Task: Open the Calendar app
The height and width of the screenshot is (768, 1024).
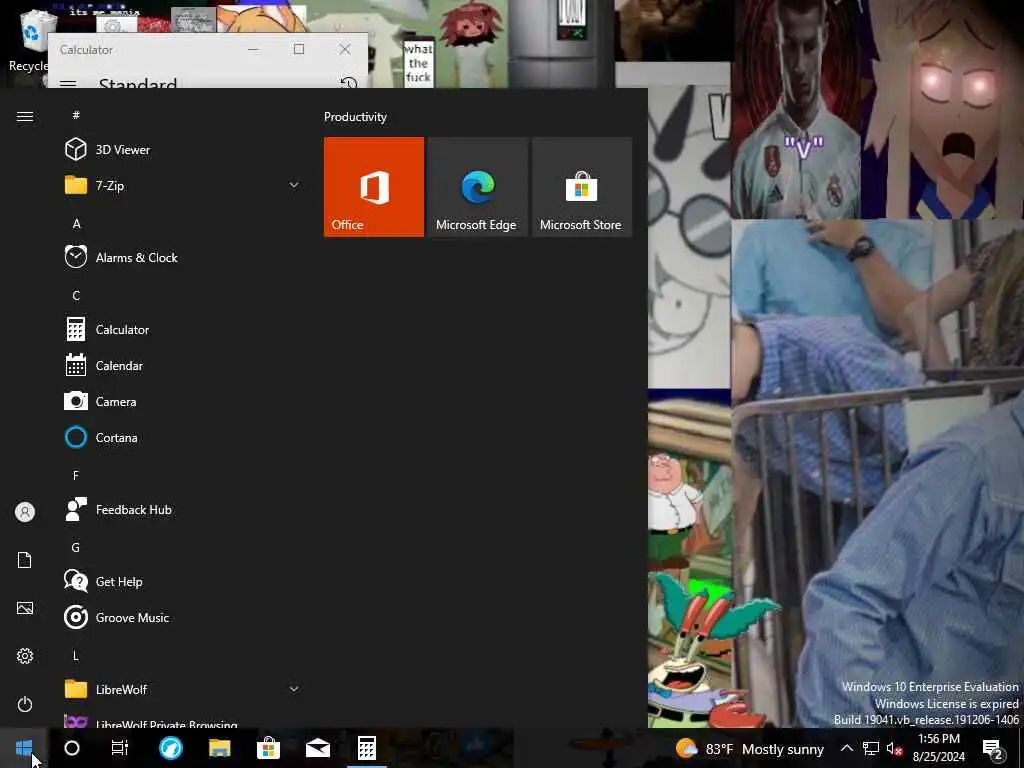Action: [x=183, y=365]
